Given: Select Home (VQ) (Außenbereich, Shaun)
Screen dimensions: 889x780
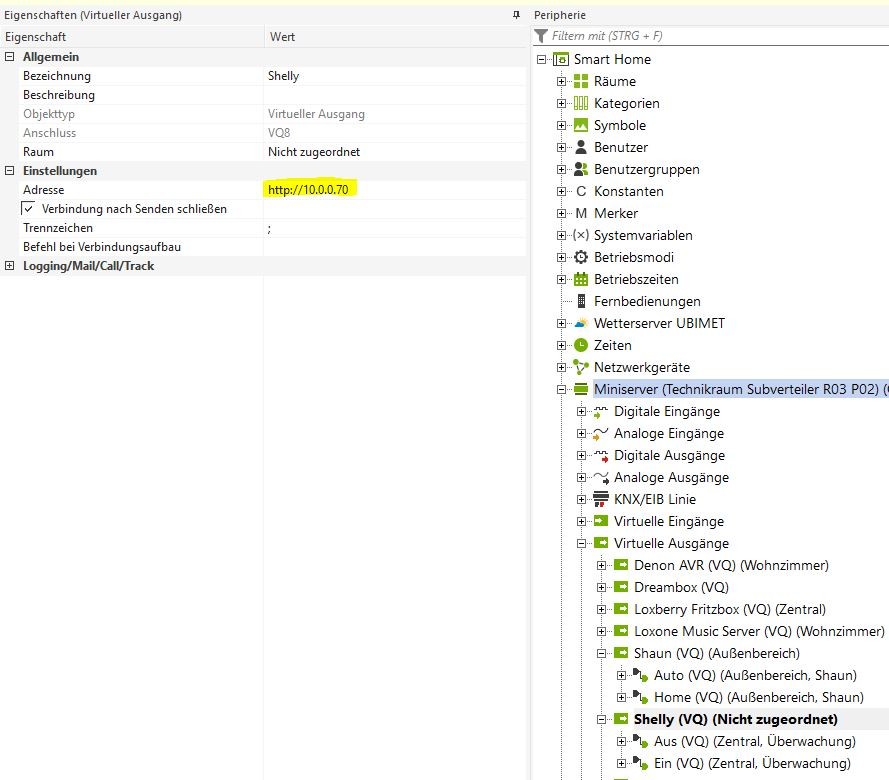Looking at the screenshot, I should tap(759, 697).
